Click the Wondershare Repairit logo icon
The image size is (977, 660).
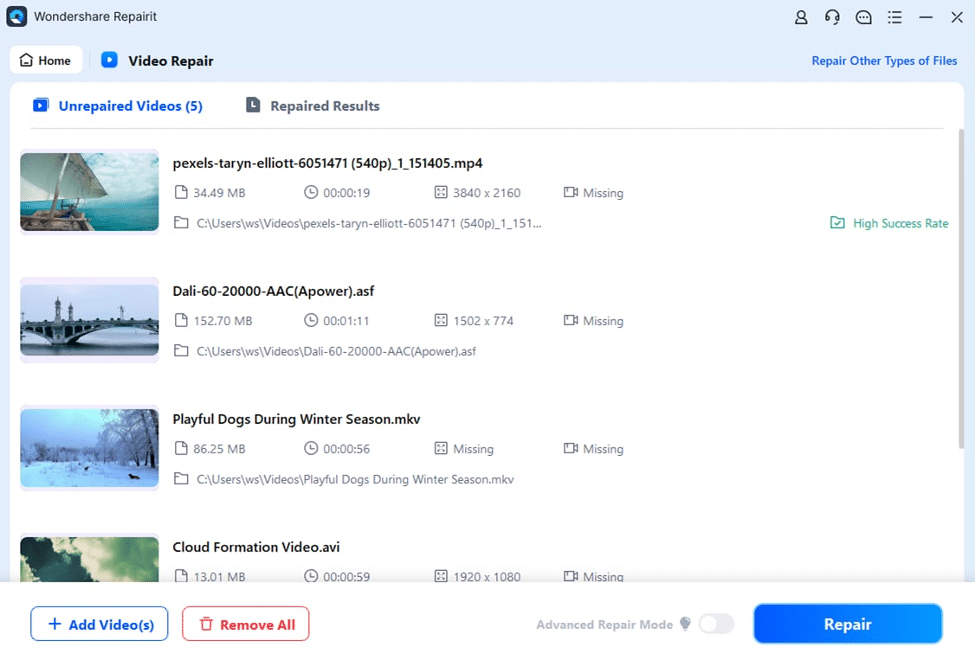click(16, 17)
